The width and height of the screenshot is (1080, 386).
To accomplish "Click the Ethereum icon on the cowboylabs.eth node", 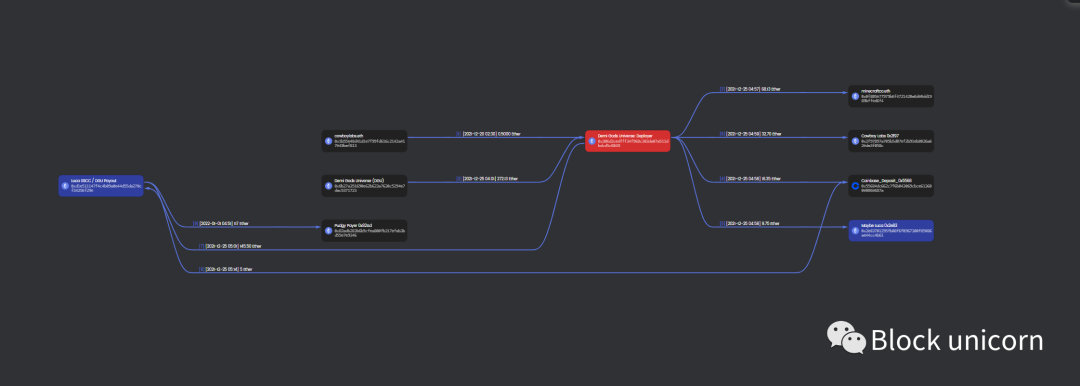I will point(329,141).
